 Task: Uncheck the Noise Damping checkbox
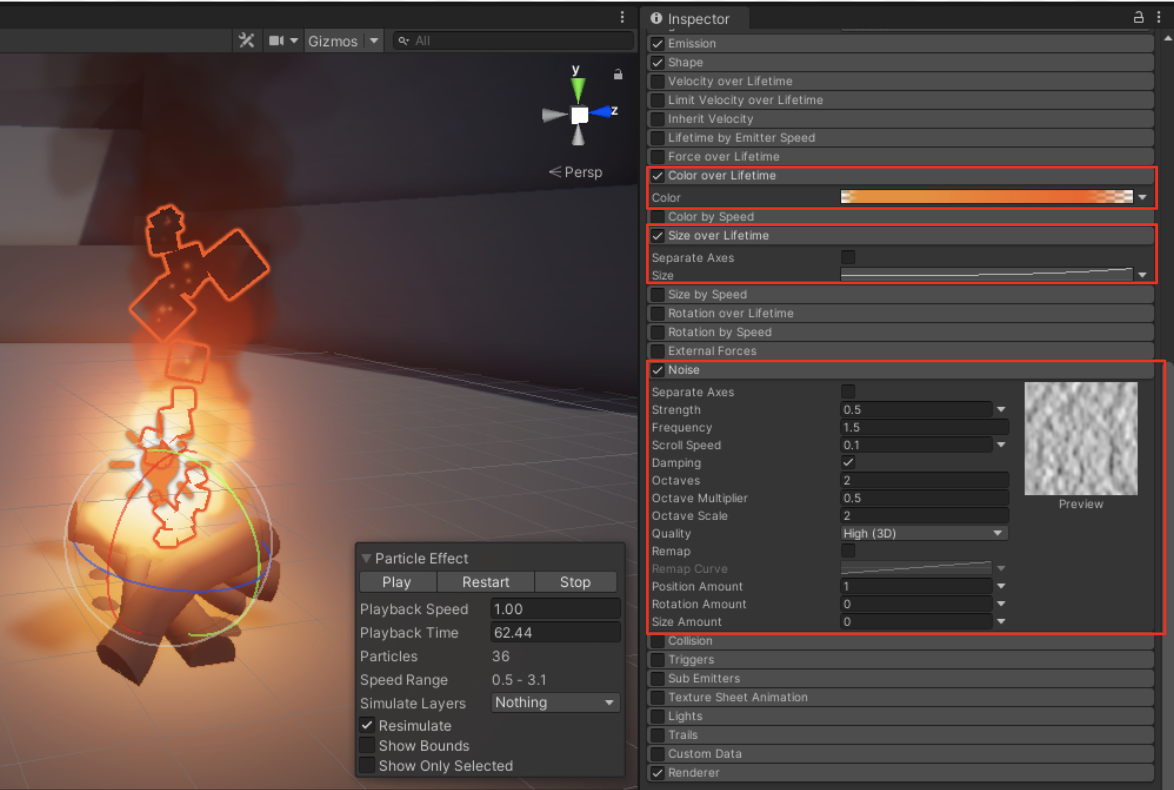click(848, 463)
